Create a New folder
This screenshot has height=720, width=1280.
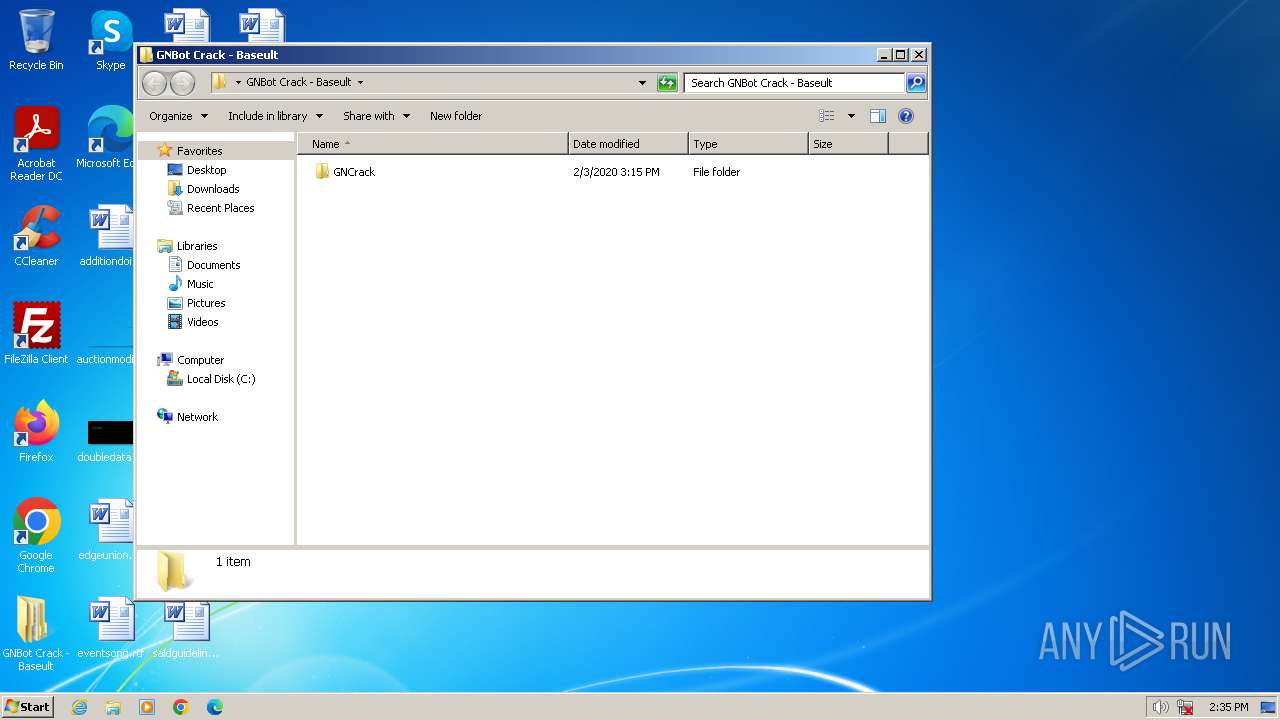tap(456, 116)
